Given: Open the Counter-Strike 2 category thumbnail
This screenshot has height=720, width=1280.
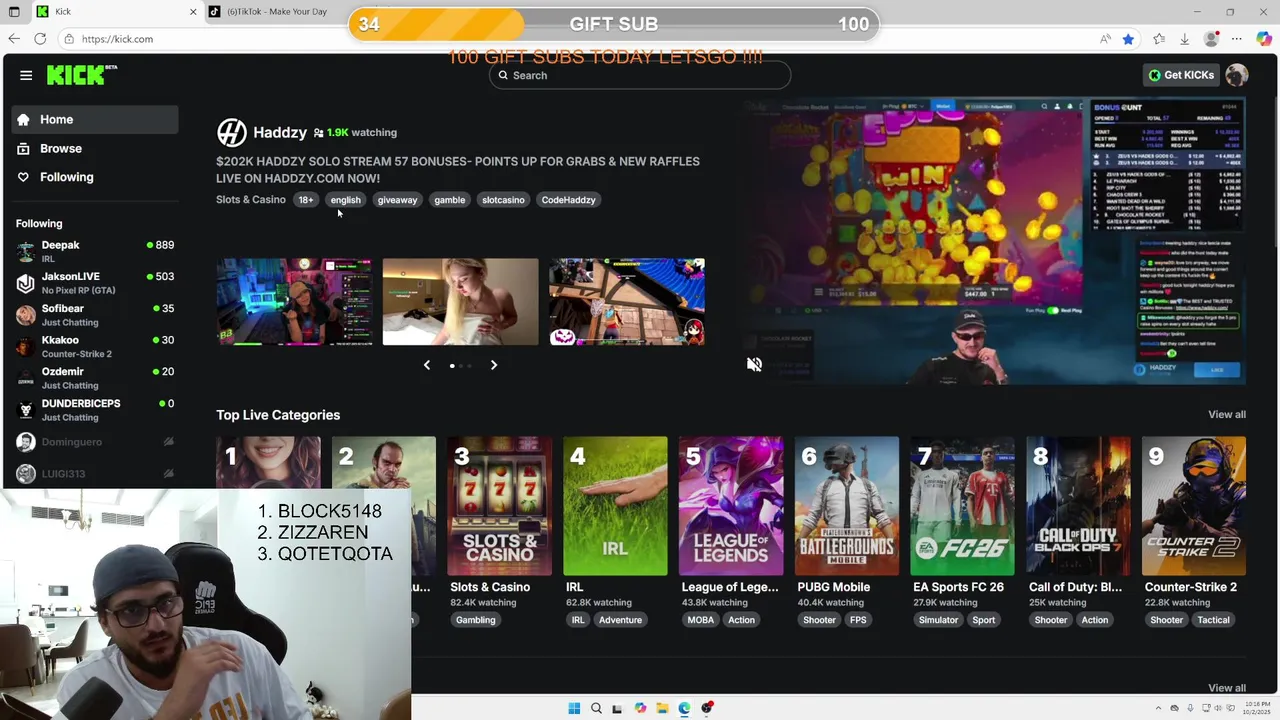Looking at the screenshot, I should point(1194,506).
